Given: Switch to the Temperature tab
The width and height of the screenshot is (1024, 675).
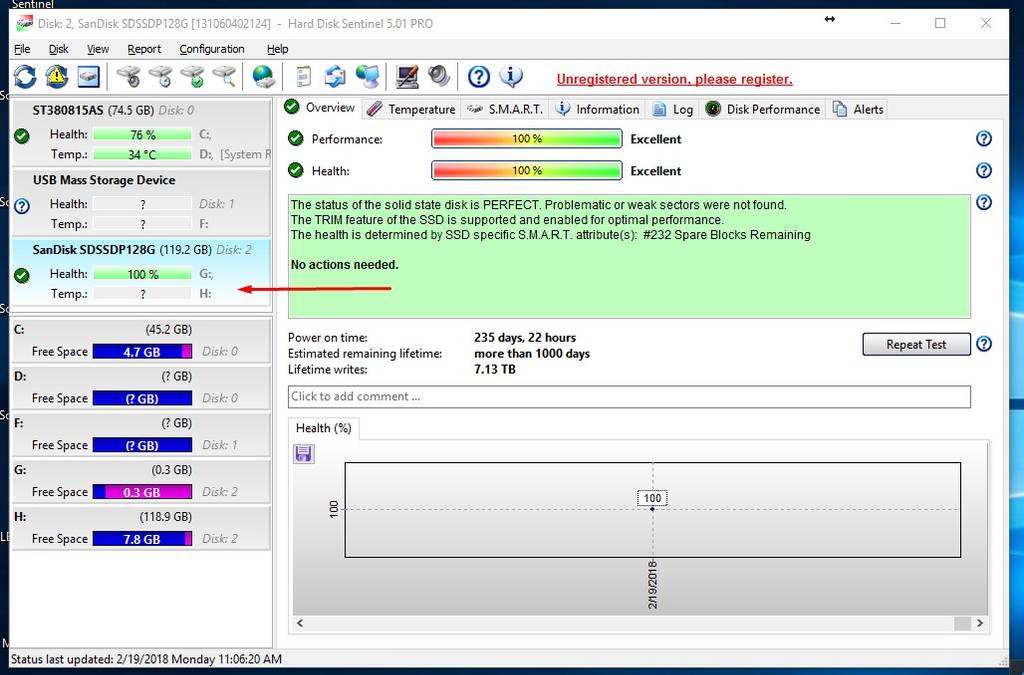Looking at the screenshot, I should (411, 109).
